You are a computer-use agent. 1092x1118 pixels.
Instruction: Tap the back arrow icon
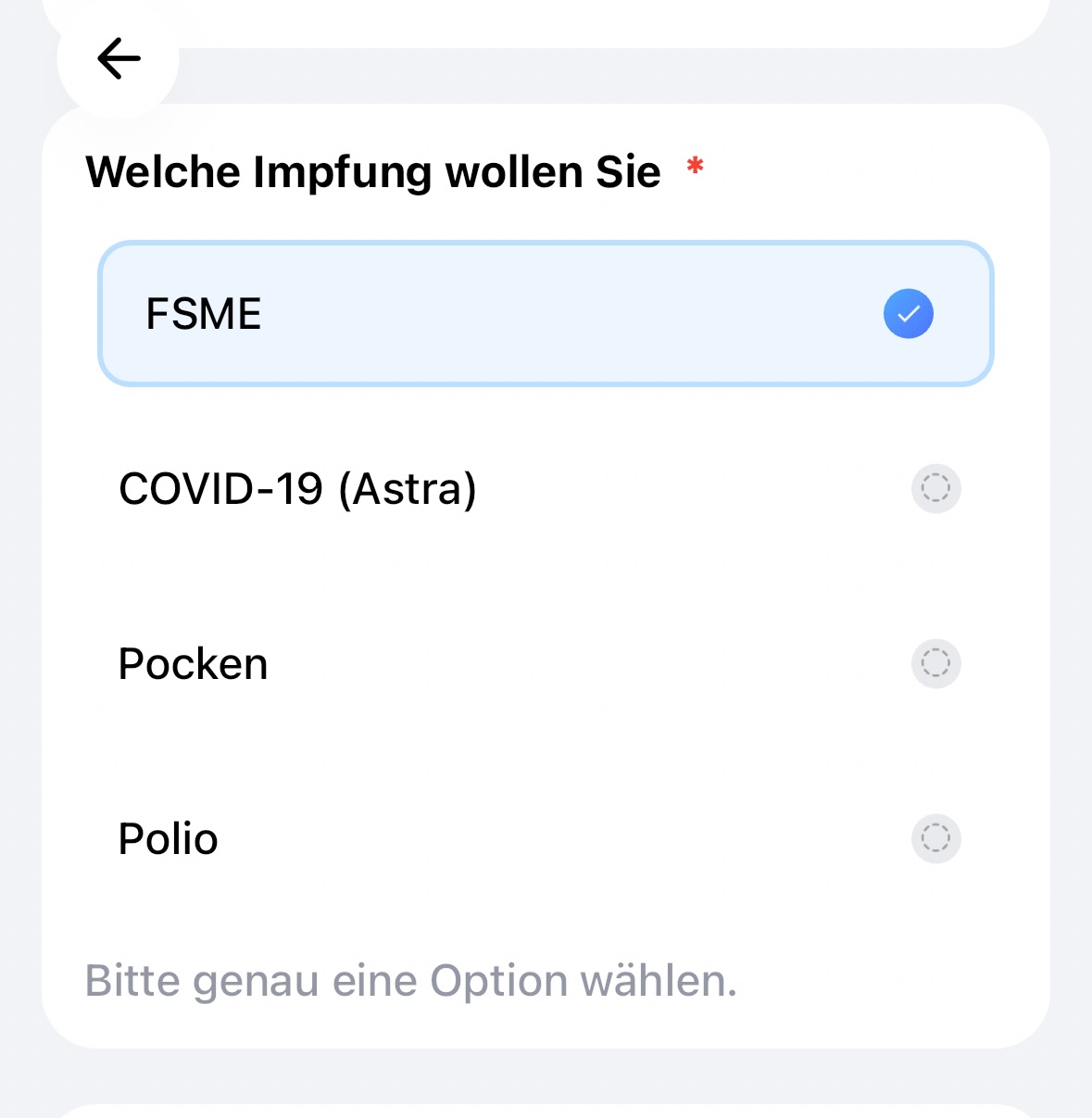coord(119,58)
